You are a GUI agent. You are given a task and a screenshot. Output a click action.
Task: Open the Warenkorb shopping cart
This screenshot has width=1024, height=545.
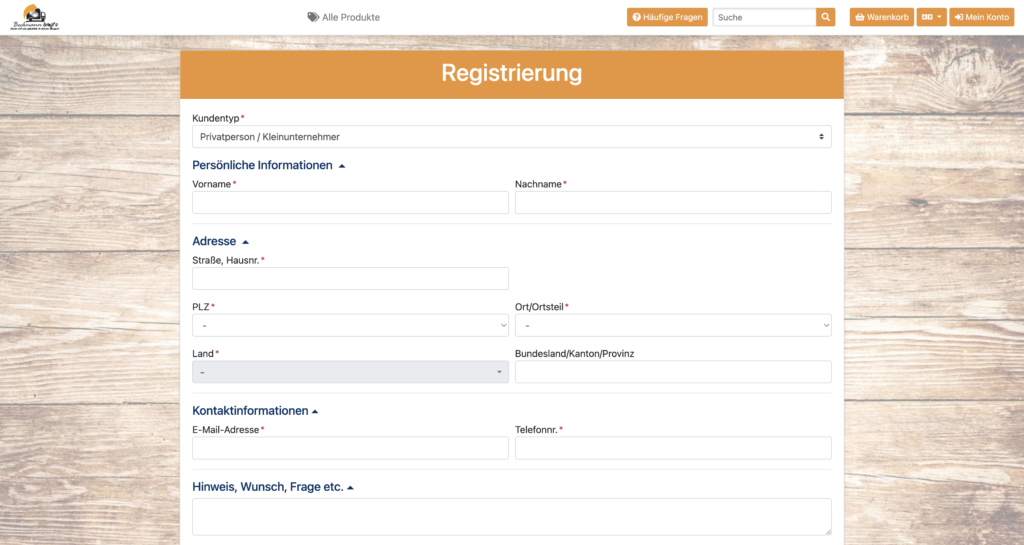point(881,17)
